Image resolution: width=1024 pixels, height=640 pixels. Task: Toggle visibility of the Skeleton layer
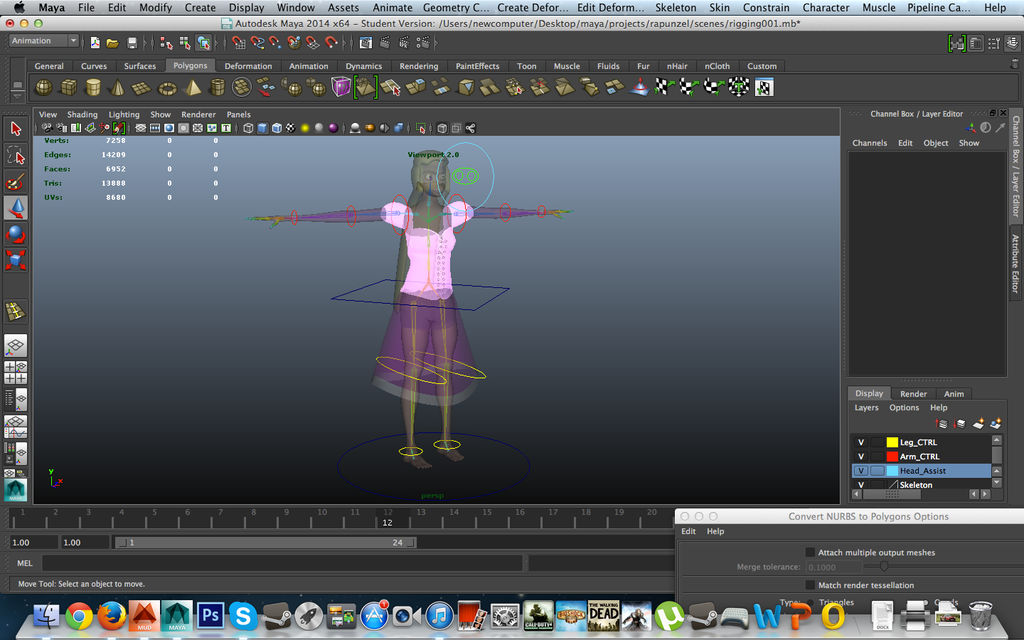click(861, 484)
